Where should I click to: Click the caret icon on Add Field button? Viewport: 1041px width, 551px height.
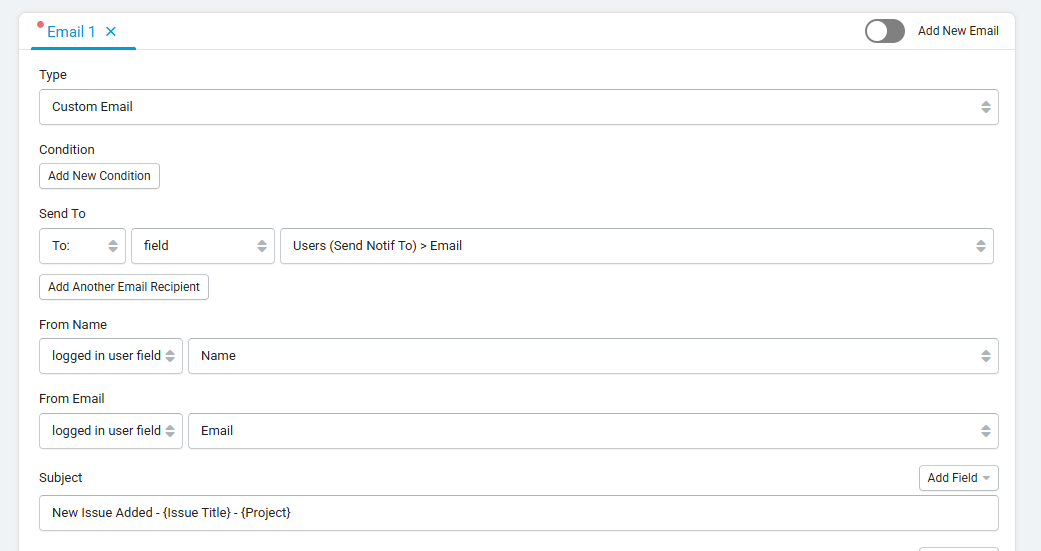click(x=986, y=478)
